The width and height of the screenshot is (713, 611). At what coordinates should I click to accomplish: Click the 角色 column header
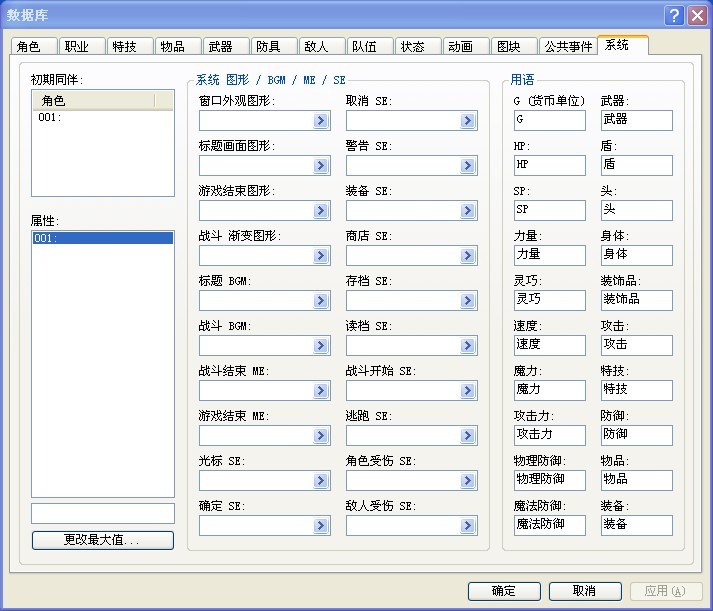(94, 100)
